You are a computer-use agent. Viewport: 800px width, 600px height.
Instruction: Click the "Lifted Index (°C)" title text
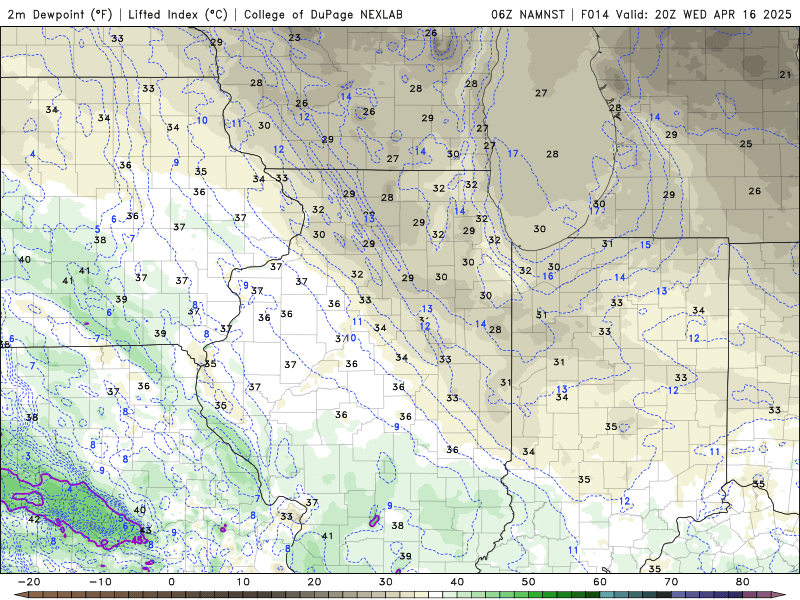[x=178, y=14]
